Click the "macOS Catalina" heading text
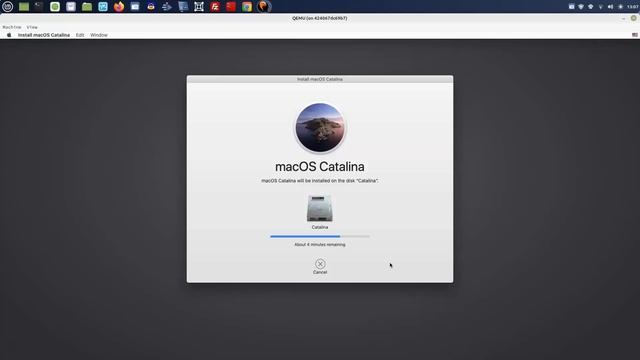Image resolution: width=640 pixels, height=360 pixels. tap(320, 167)
